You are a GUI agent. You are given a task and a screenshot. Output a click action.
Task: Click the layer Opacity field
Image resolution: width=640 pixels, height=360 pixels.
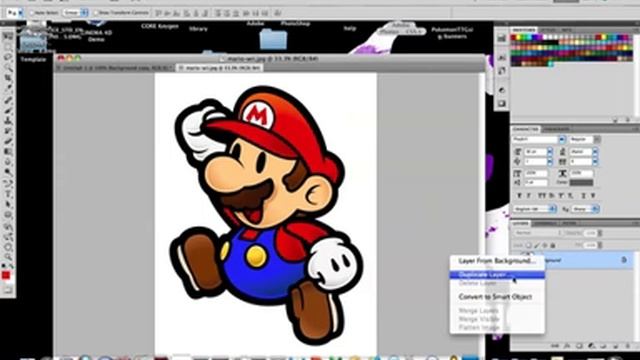coord(590,233)
